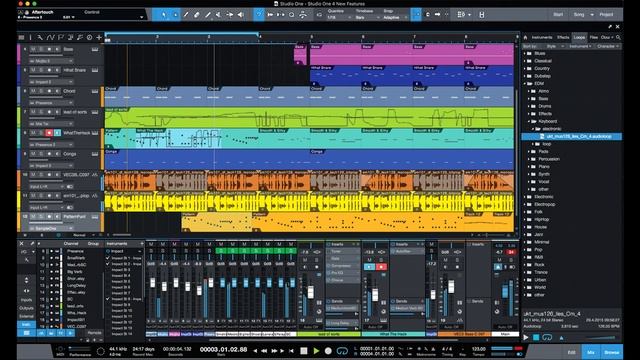640x360 pixels.
Task: Click the tempo value in the transport
Action: [x=478, y=349]
